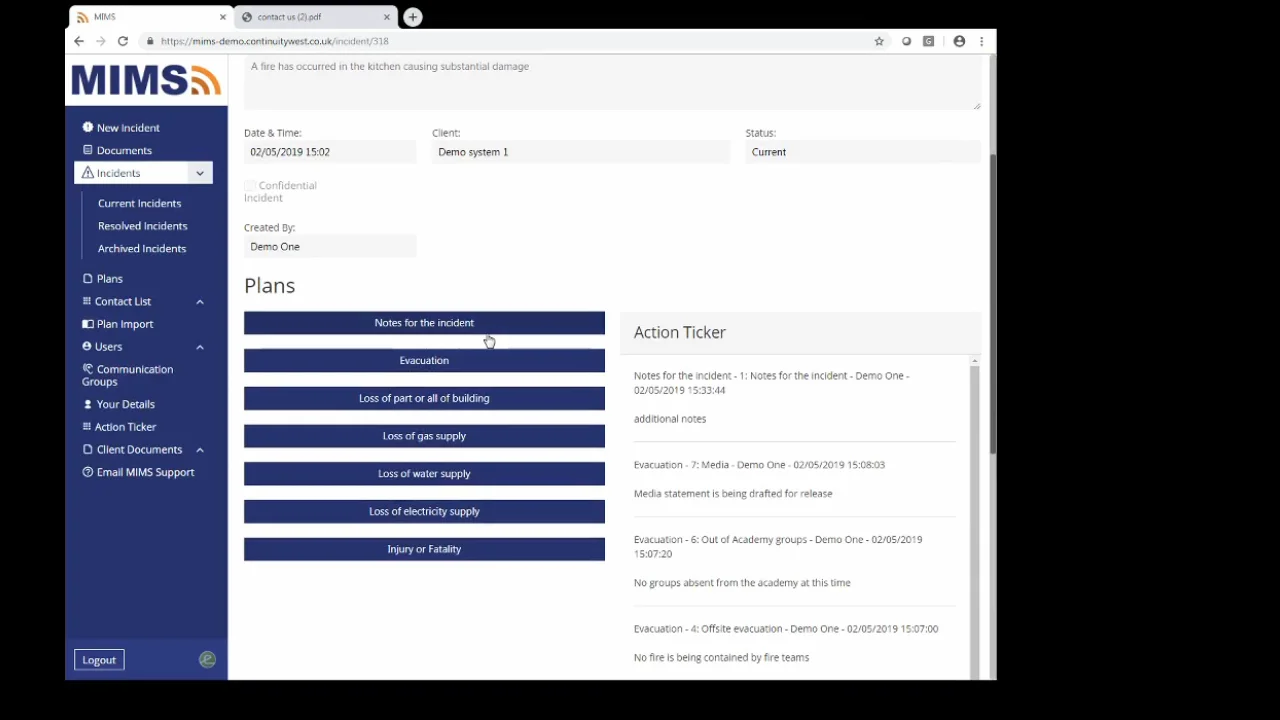Close the contact us (2).pdf tab
The image size is (1280, 720).
coord(387,17)
